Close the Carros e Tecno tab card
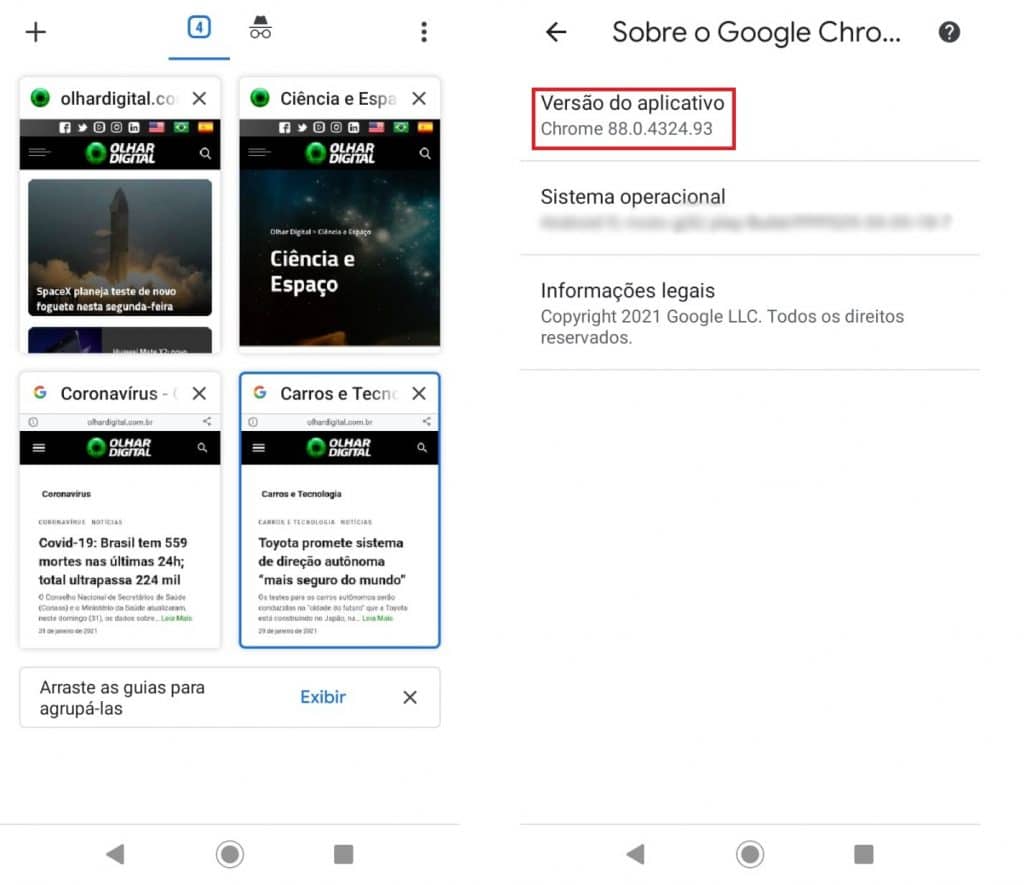Viewport: 1024px width, 885px height. [x=419, y=393]
